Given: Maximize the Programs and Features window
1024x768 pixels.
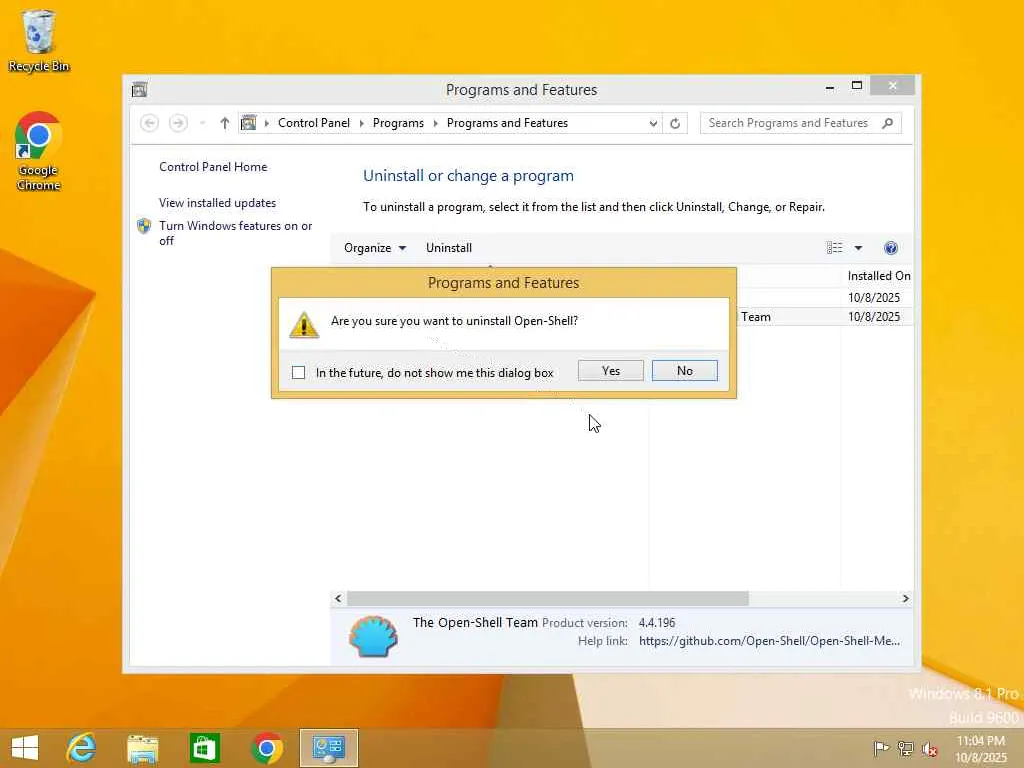Looking at the screenshot, I should (x=857, y=86).
